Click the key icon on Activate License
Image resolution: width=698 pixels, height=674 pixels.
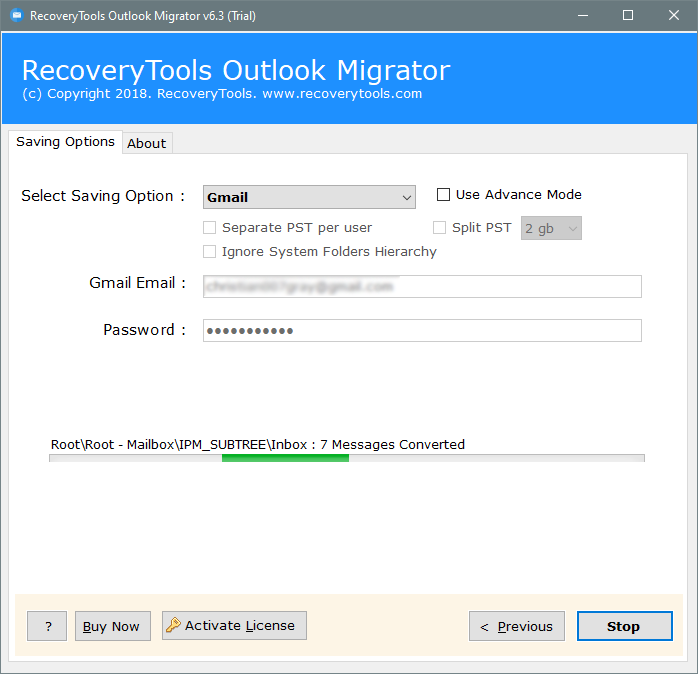tap(173, 625)
